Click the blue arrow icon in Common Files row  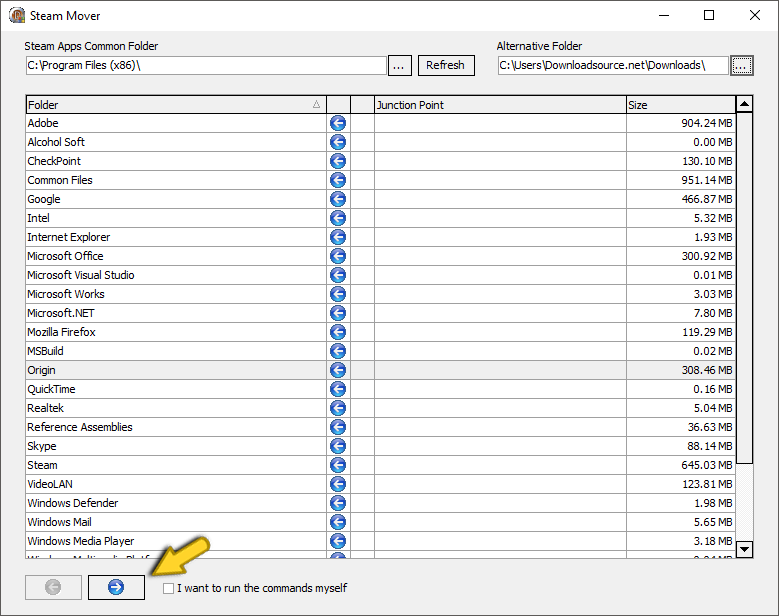pyautogui.click(x=338, y=180)
